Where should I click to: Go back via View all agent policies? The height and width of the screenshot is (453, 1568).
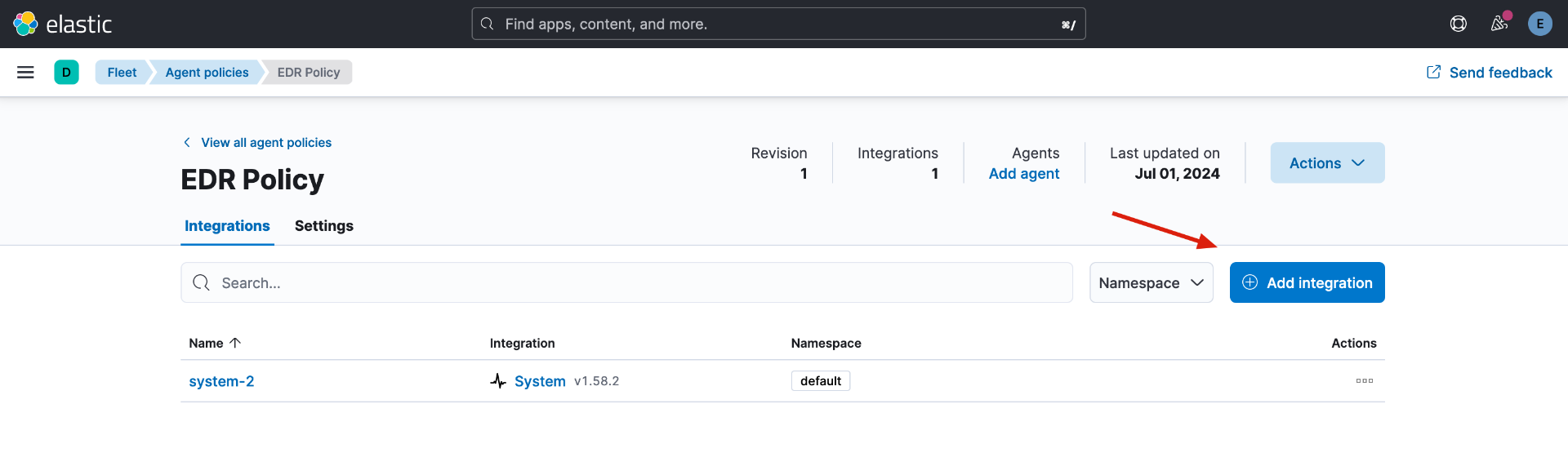[x=265, y=143]
